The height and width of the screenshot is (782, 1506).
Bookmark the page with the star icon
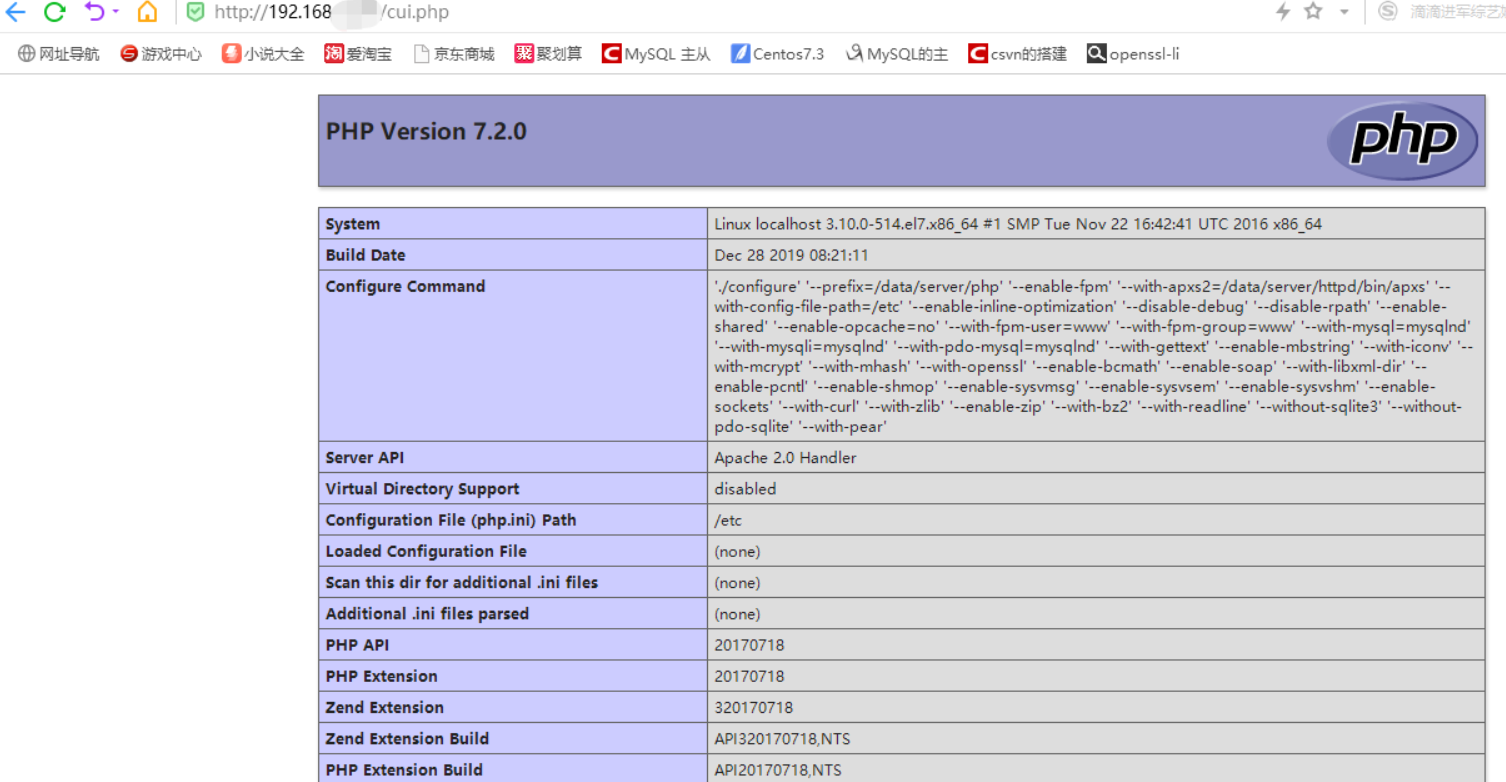(1314, 11)
